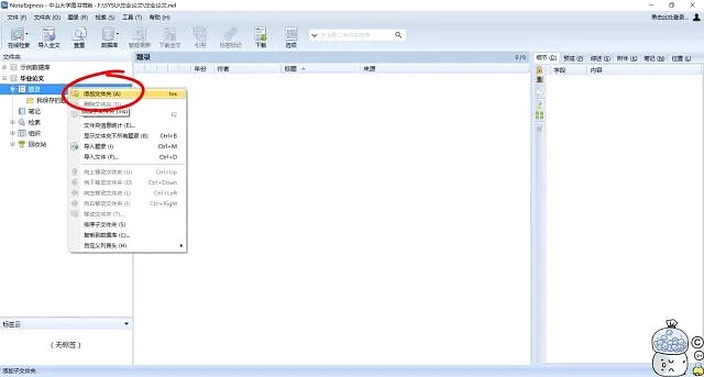Sort records by the 作者 column header

(x=247, y=69)
